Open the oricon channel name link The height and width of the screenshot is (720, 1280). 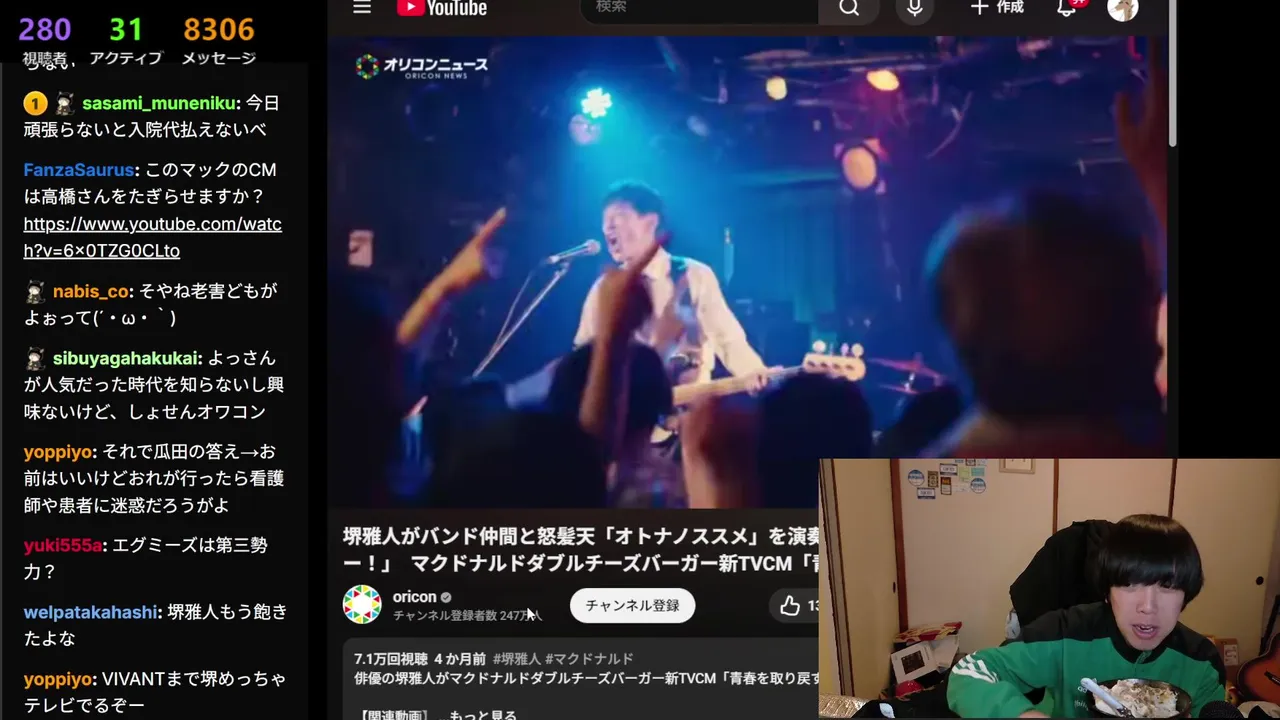[x=414, y=597]
